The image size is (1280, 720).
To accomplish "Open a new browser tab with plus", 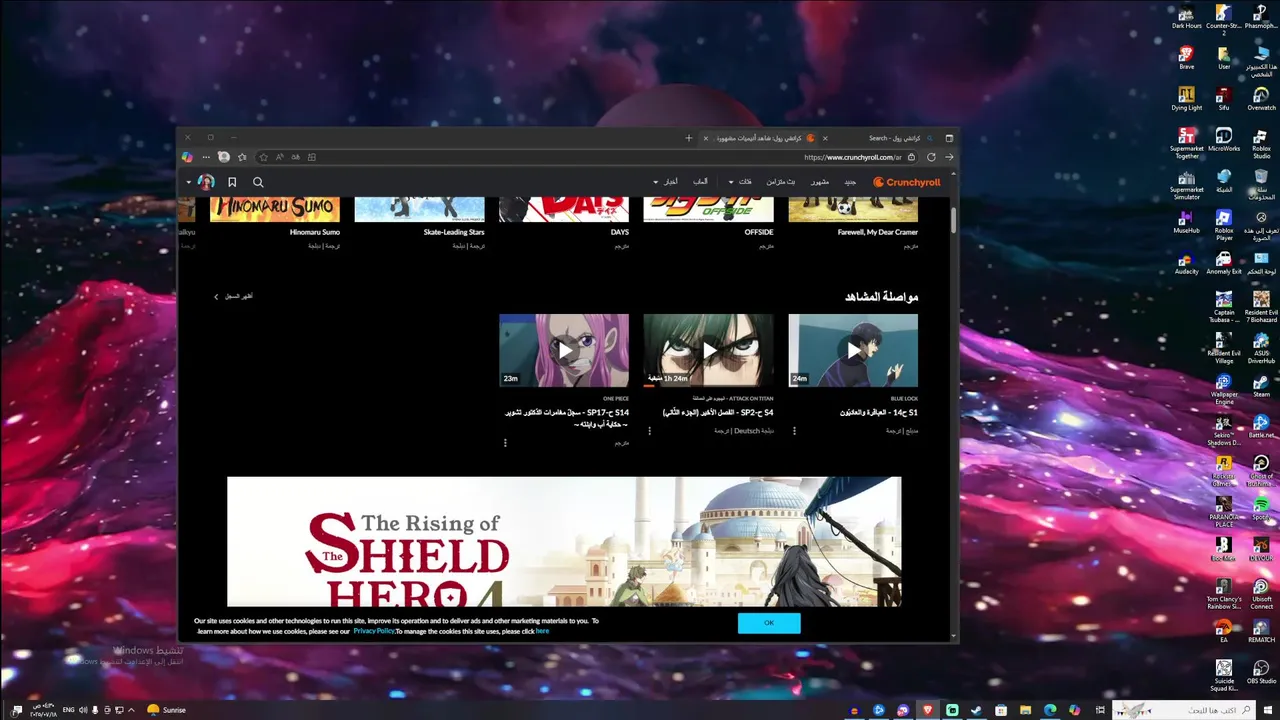I will (688, 138).
